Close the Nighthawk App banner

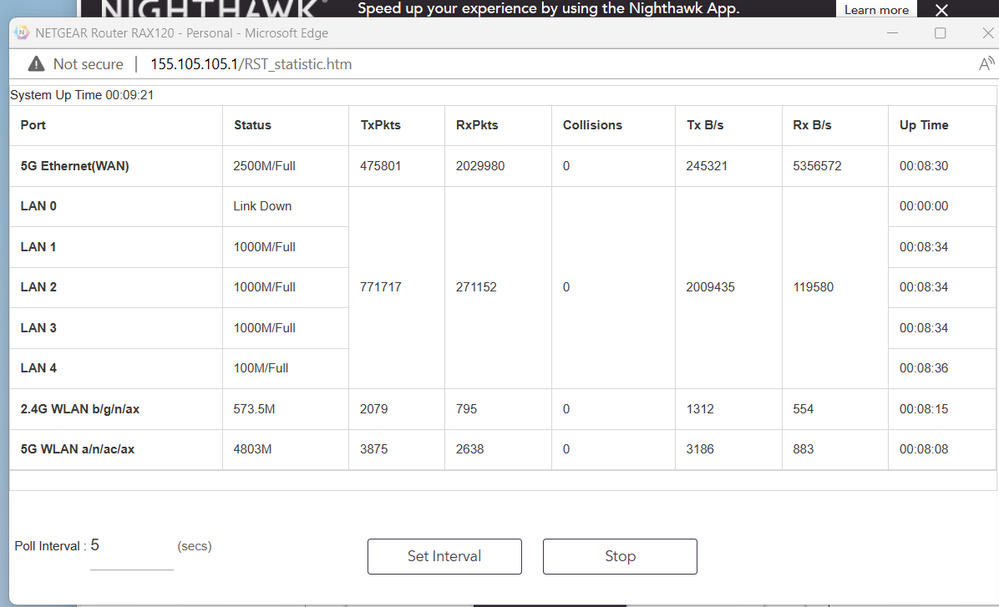pos(942,10)
